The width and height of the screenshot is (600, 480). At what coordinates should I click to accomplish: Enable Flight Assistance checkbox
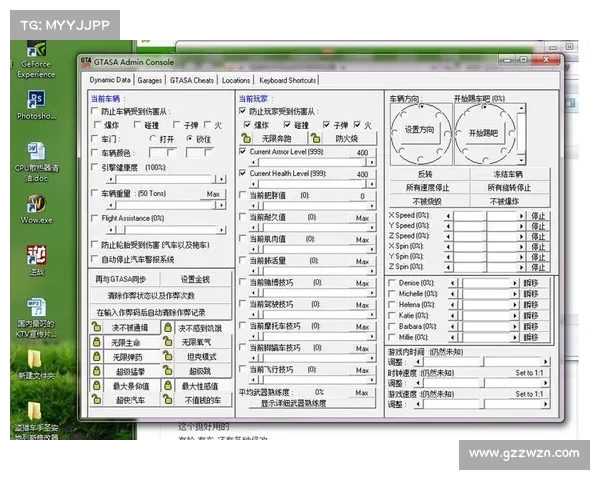pyautogui.click(x=95, y=218)
